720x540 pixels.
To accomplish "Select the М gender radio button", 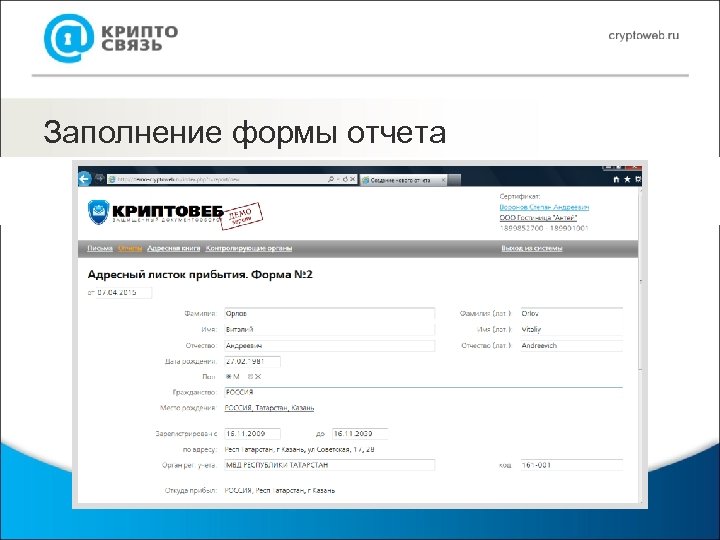I will point(228,377).
